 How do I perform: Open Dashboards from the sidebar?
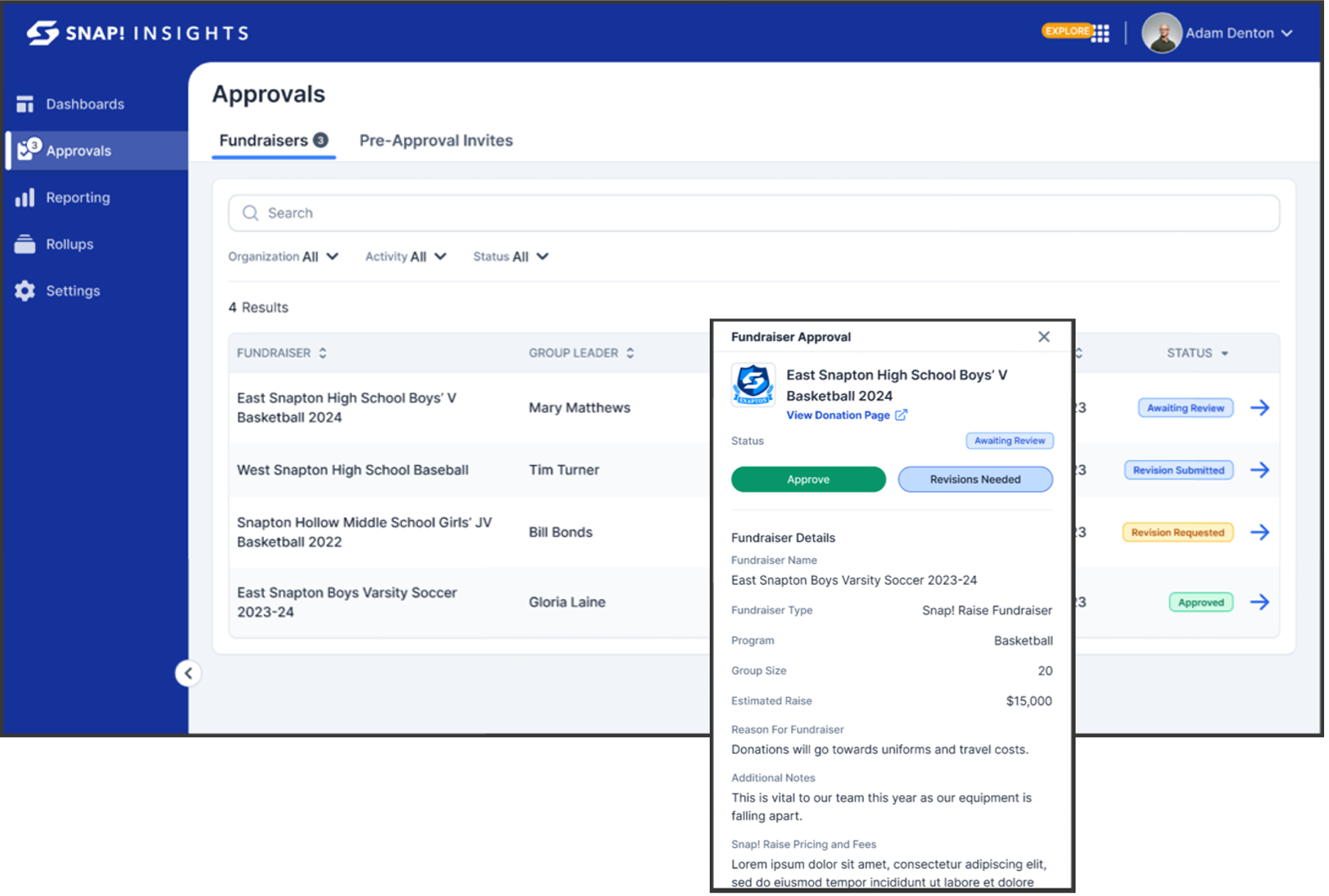point(85,103)
